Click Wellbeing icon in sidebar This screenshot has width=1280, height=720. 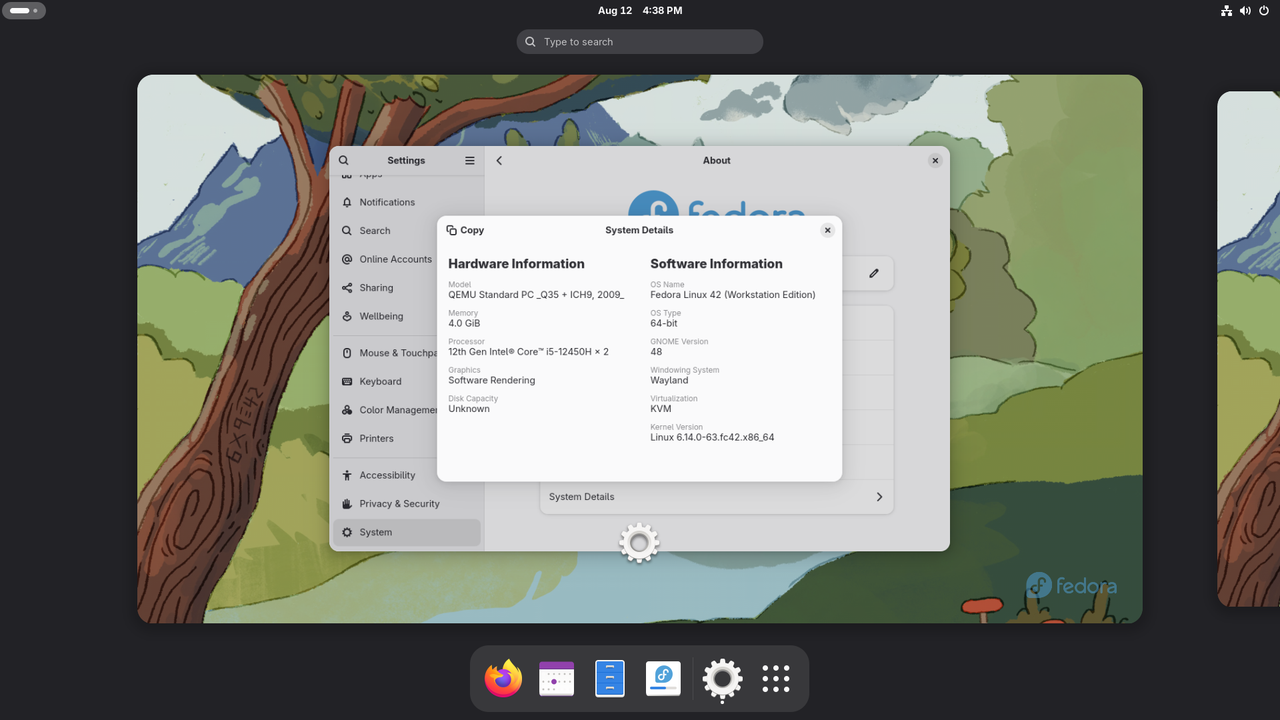click(x=347, y=316)
